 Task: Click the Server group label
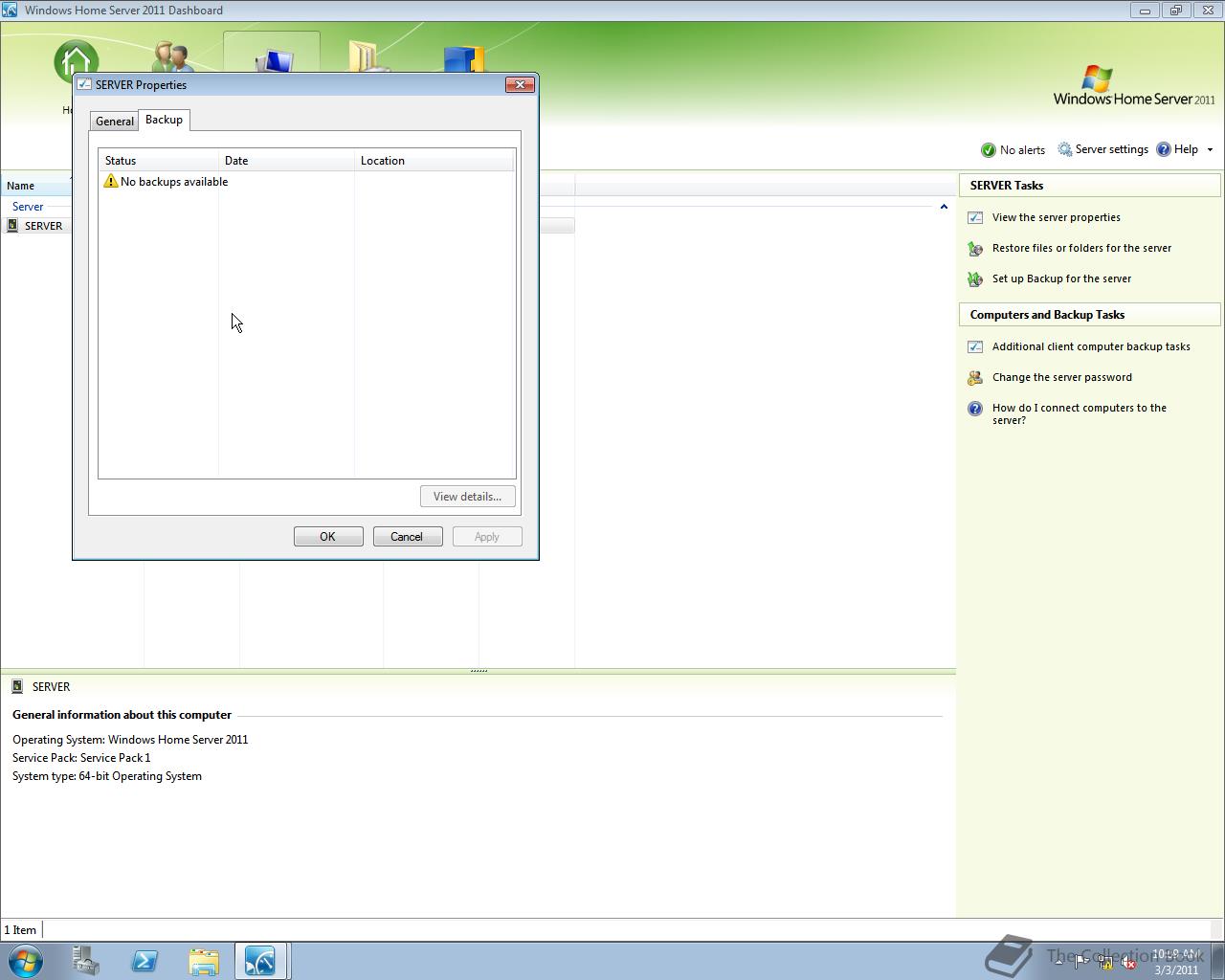28,207
